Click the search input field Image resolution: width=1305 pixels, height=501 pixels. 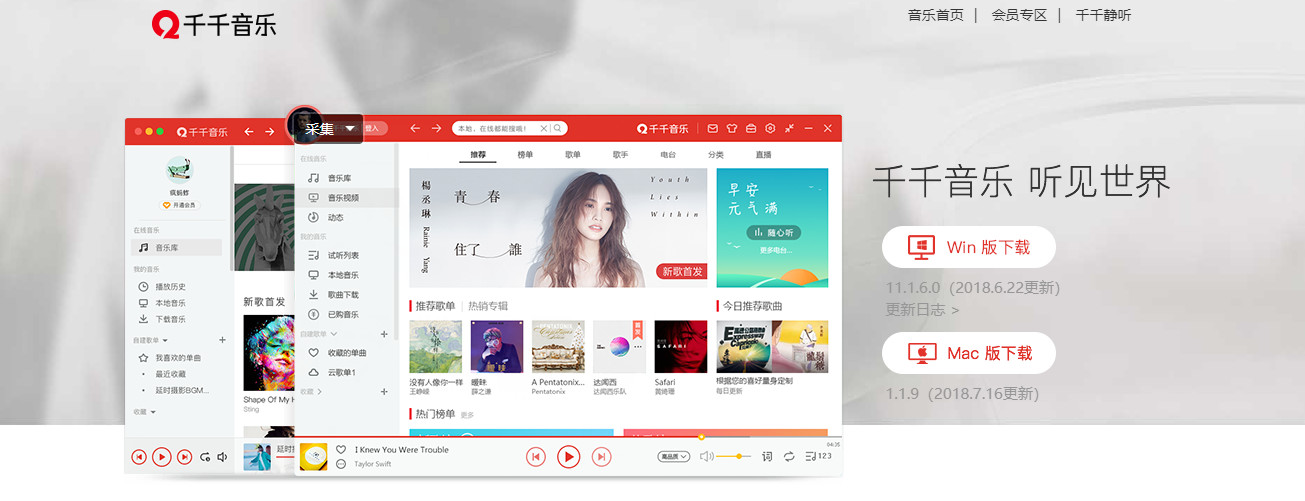click(497, 129)
